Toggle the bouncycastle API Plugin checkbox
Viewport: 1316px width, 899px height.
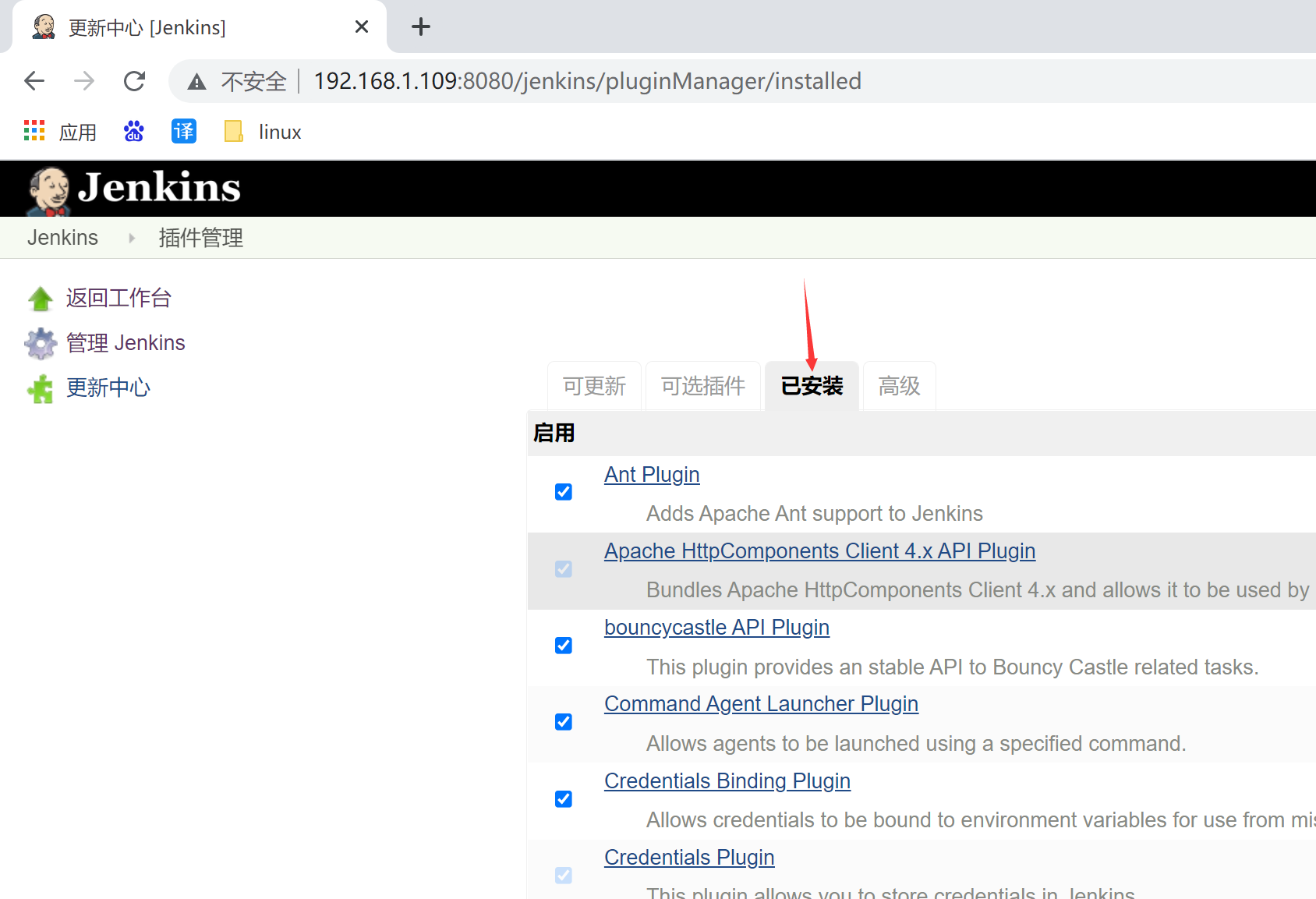click(x=564, y=646)
